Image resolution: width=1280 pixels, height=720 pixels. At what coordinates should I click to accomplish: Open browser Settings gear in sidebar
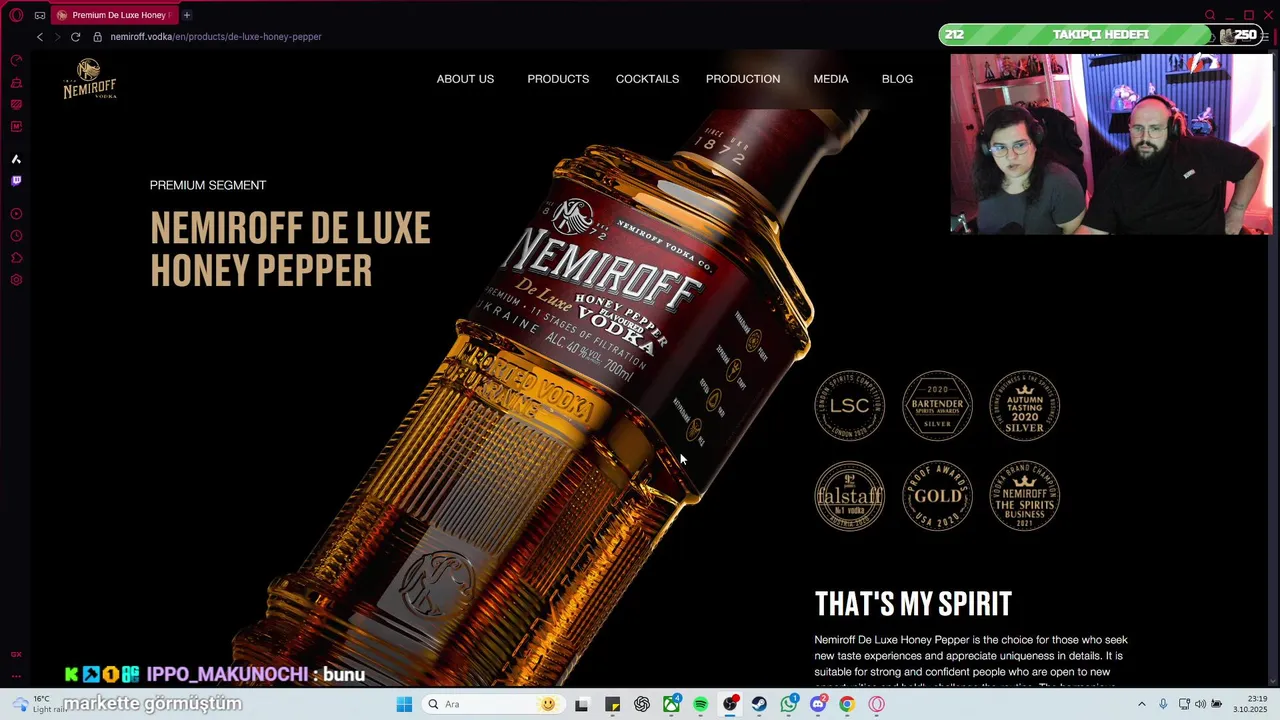(16, 280)
